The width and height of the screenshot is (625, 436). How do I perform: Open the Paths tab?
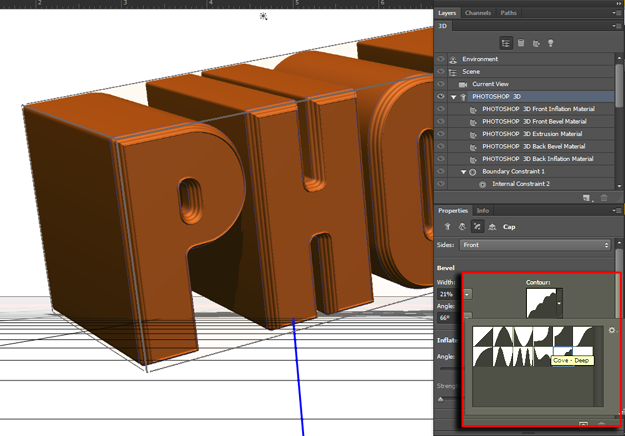point(509,13)
